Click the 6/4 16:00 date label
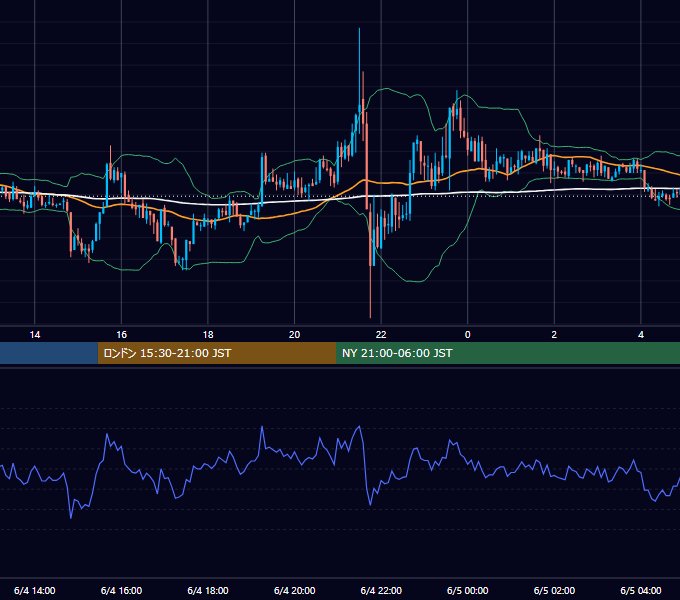The image size is (680, 600). coord(121,590)
